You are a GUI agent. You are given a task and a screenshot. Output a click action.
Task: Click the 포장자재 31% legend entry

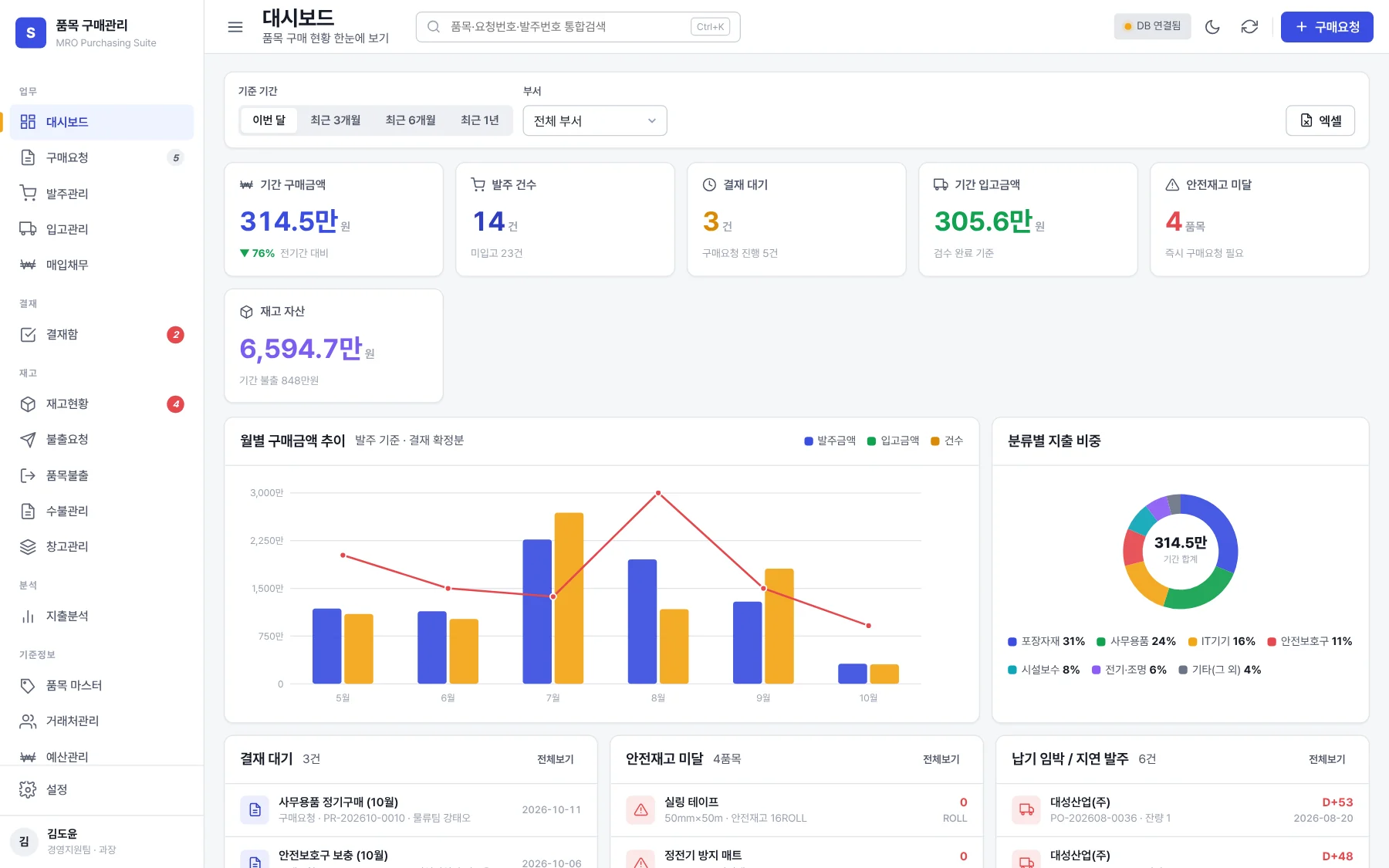(x=1046, y=641)
